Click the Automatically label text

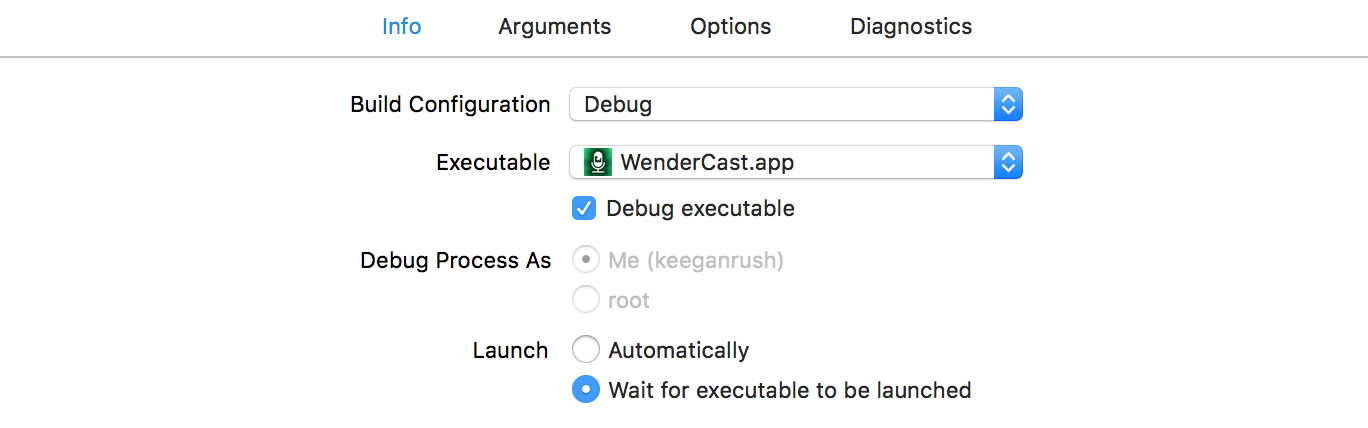coord(678,350)
